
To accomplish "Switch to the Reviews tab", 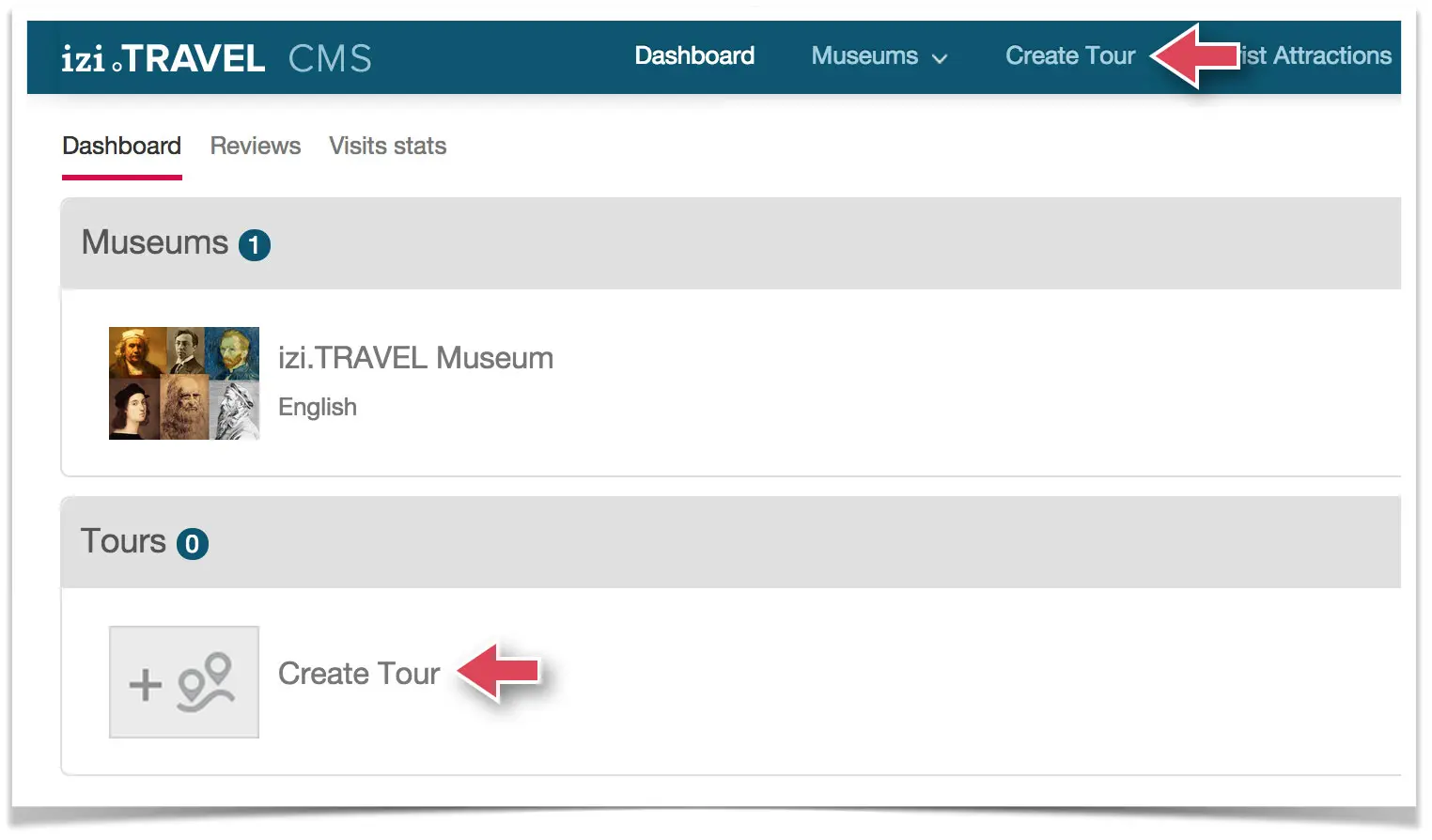I will click(255, 146).
